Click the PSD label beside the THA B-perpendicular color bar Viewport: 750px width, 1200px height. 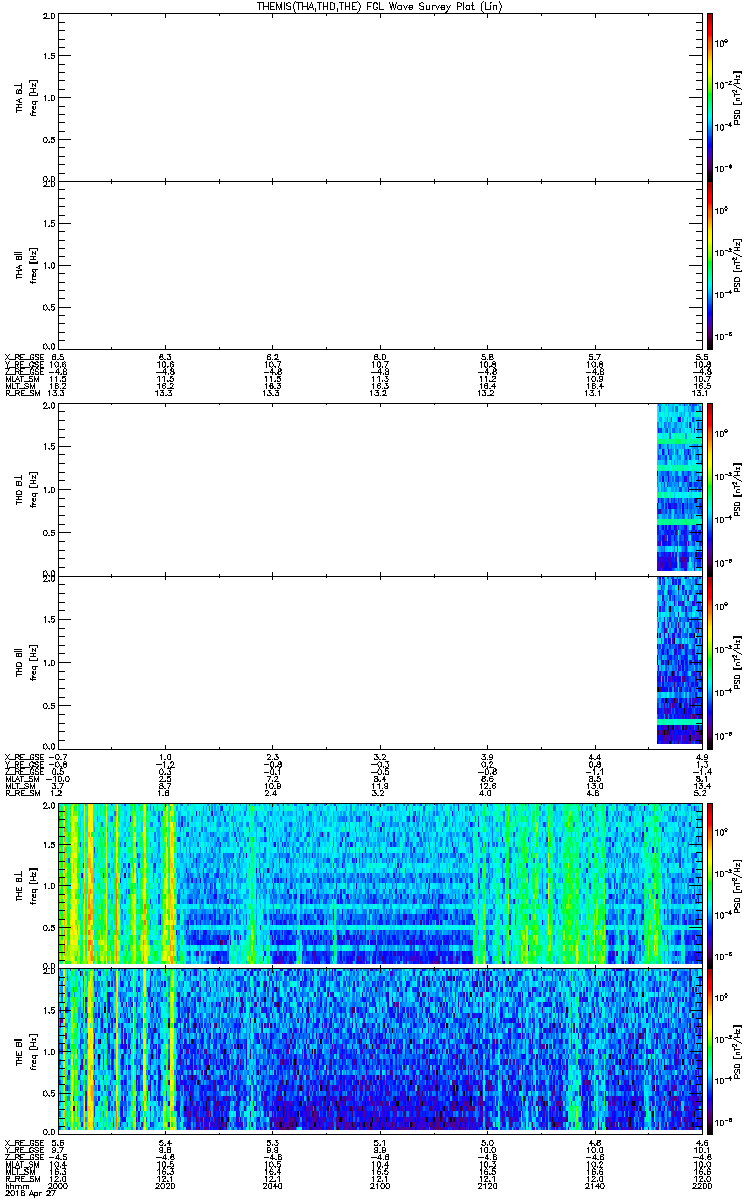point(737,96)
